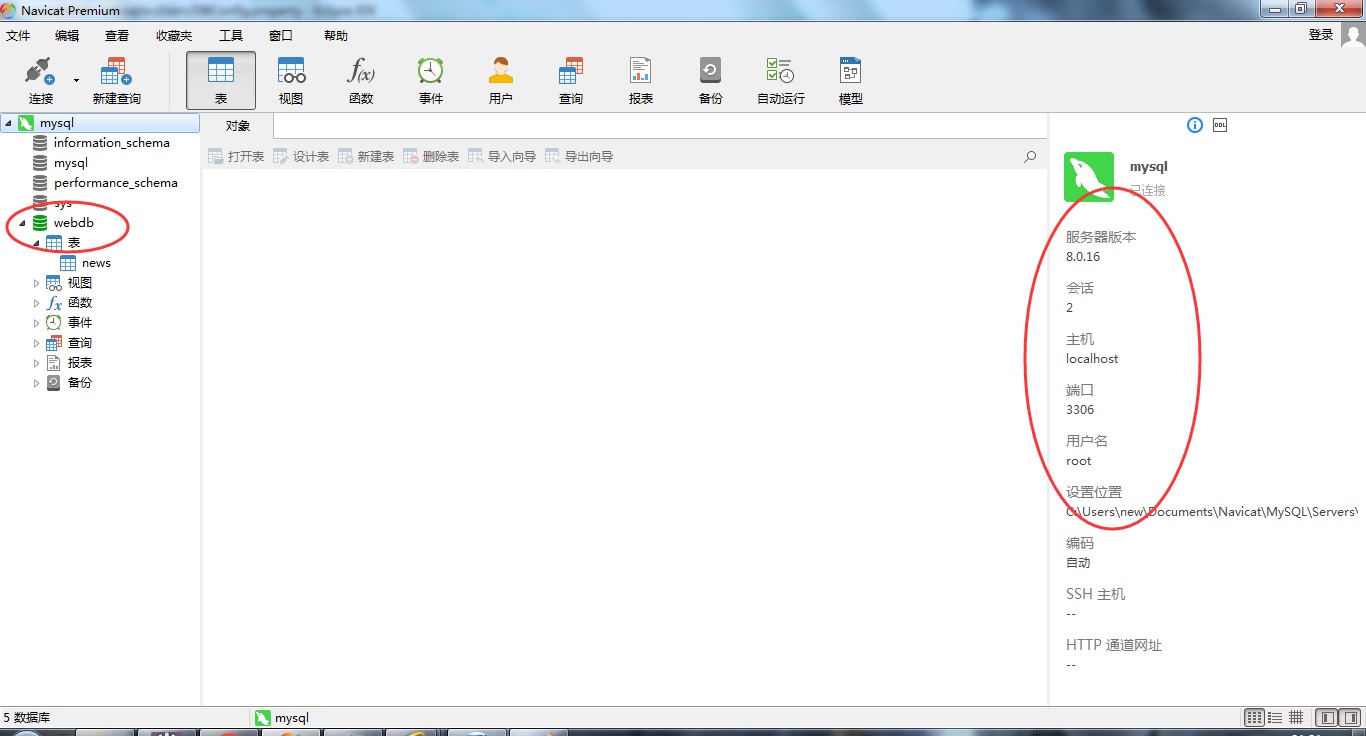Click the green MySQL dolphin connection icon
1366x736 pixels.
1089,177
